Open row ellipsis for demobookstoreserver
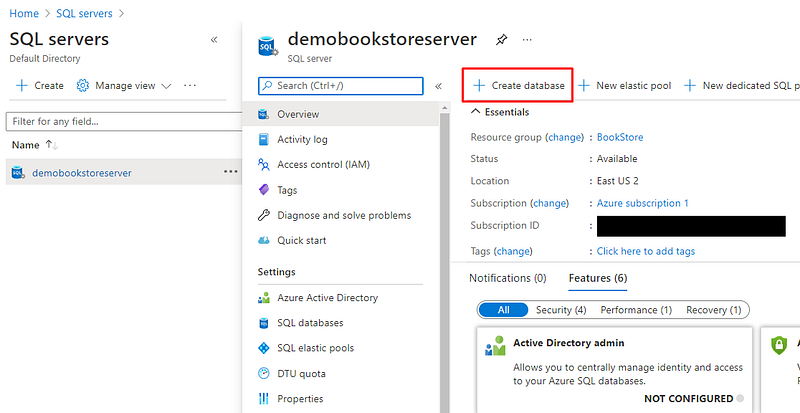Screen dimensions: 800x413 pyautogui.click(x=231, y=172)
